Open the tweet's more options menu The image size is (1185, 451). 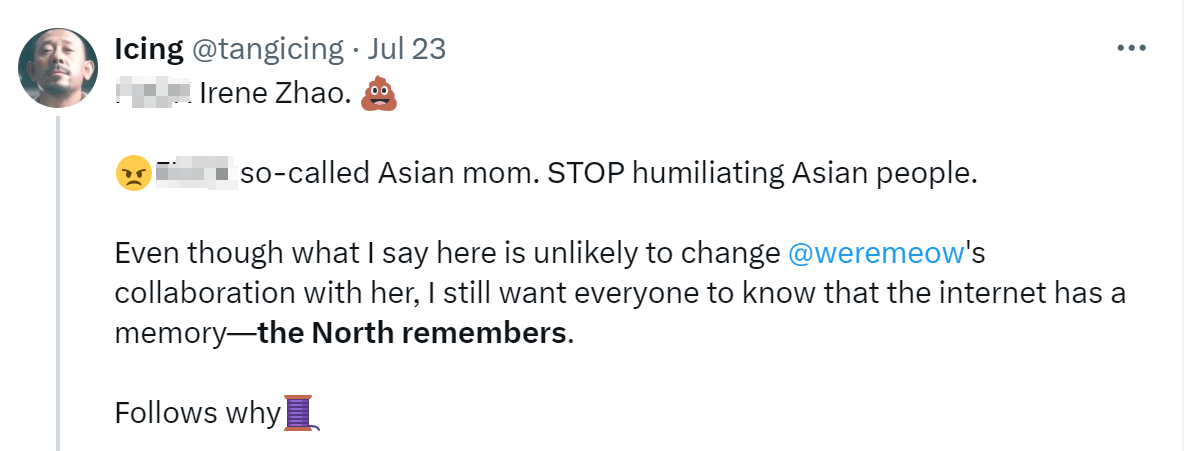pyautogui.click(x=1130, y=48)
